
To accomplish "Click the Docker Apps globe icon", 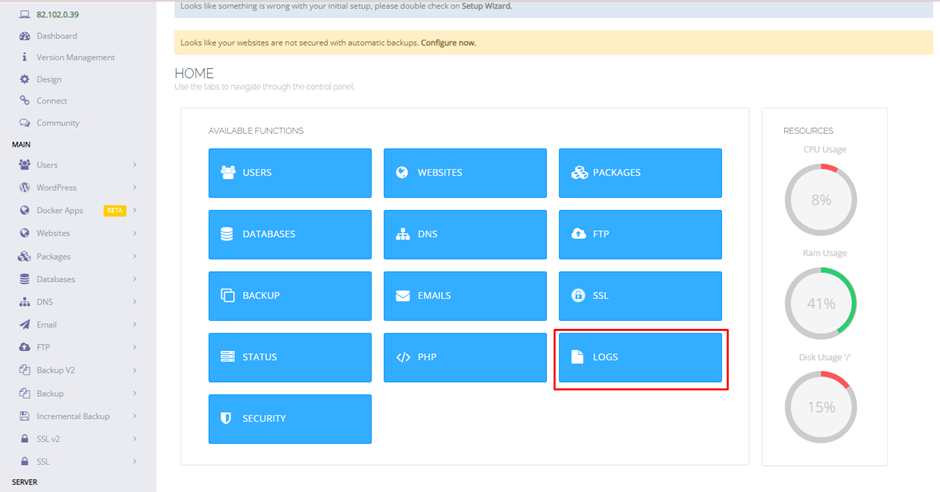I will click(x=25, y=210).
